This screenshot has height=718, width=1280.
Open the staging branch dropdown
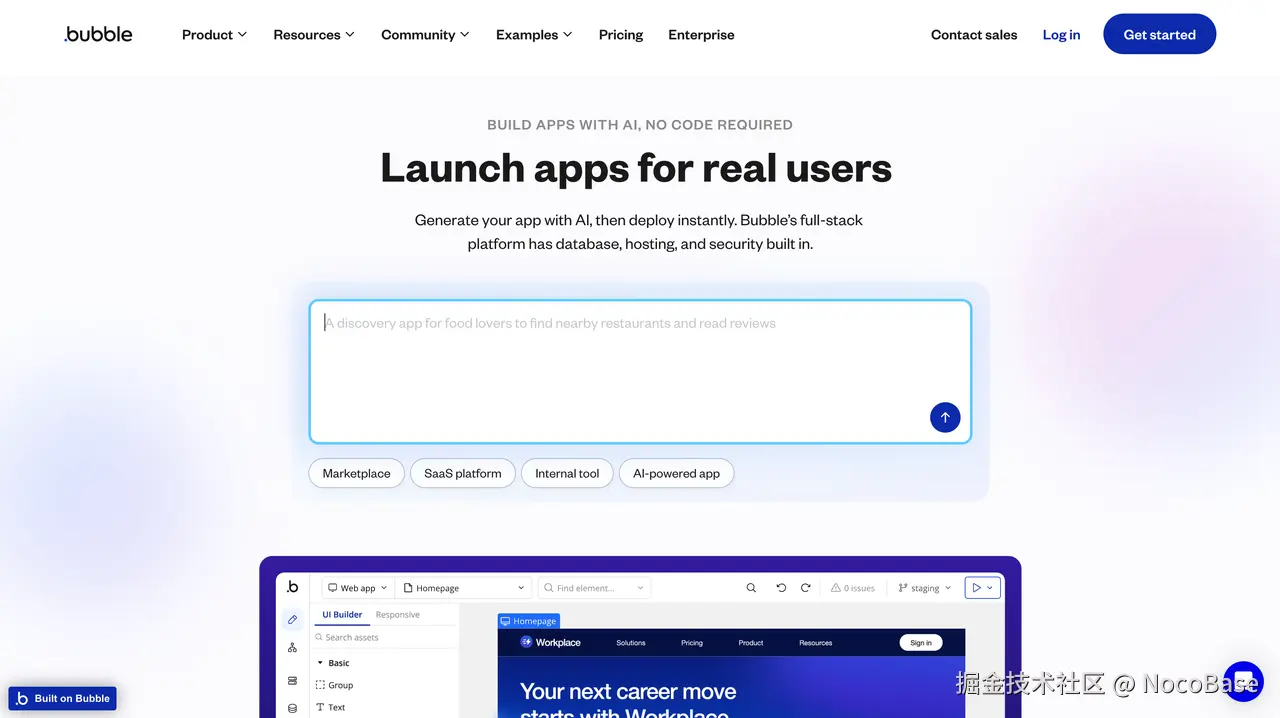pyautogui.click(x=924, y=588)
